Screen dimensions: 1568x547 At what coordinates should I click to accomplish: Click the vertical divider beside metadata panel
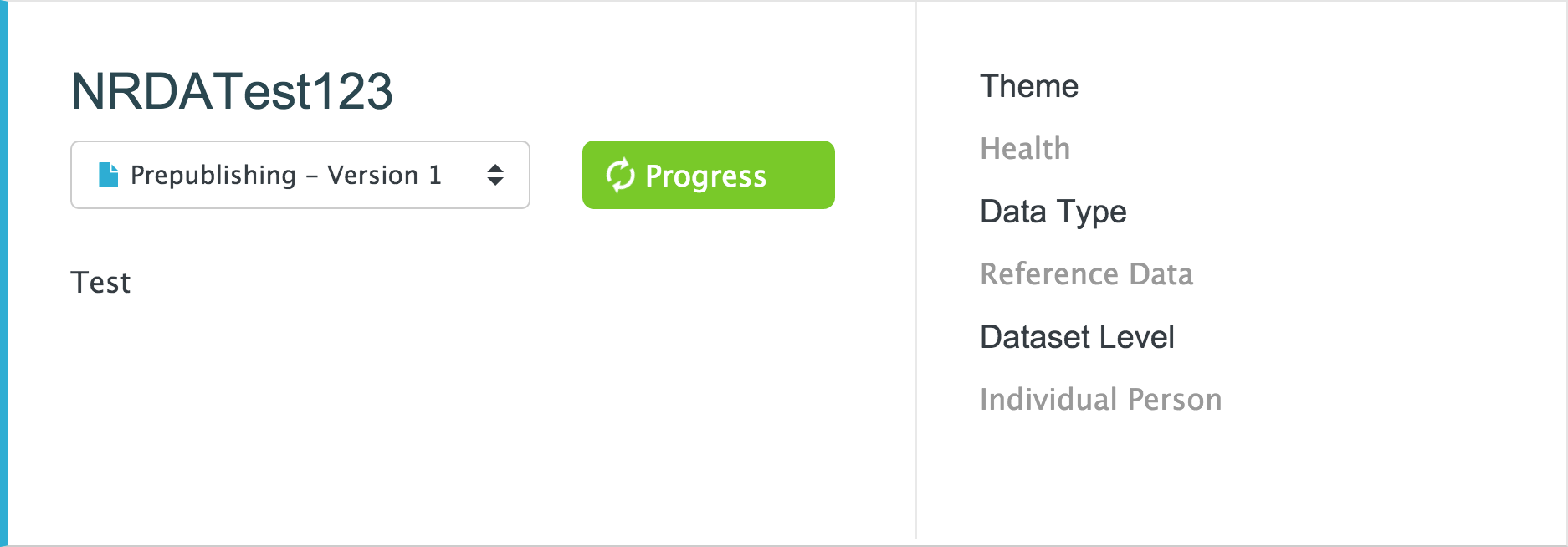(916, 273)
